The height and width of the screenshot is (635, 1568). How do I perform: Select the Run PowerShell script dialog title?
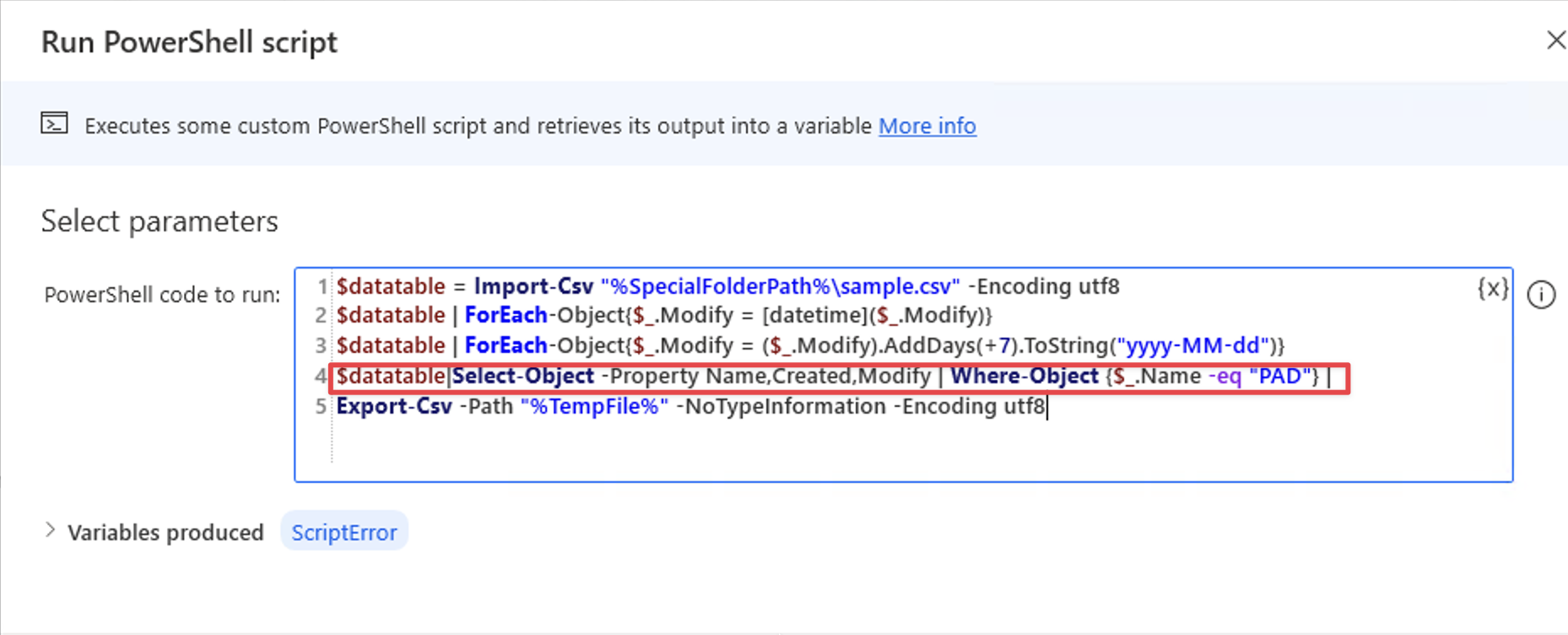coord(190,41)
